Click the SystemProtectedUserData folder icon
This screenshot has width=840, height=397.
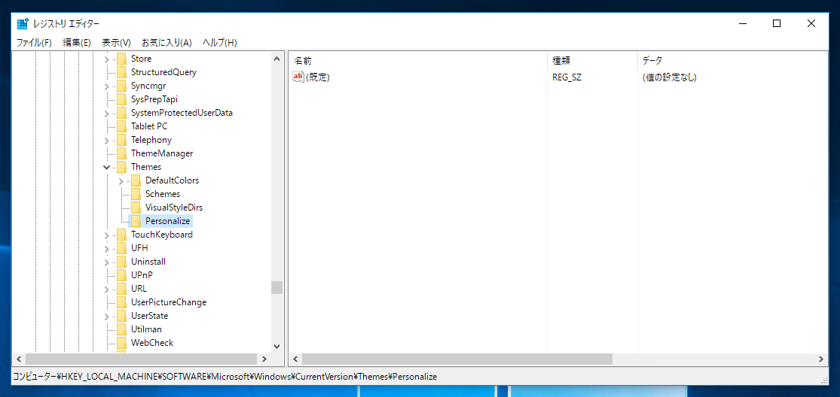tap(122, 113)
